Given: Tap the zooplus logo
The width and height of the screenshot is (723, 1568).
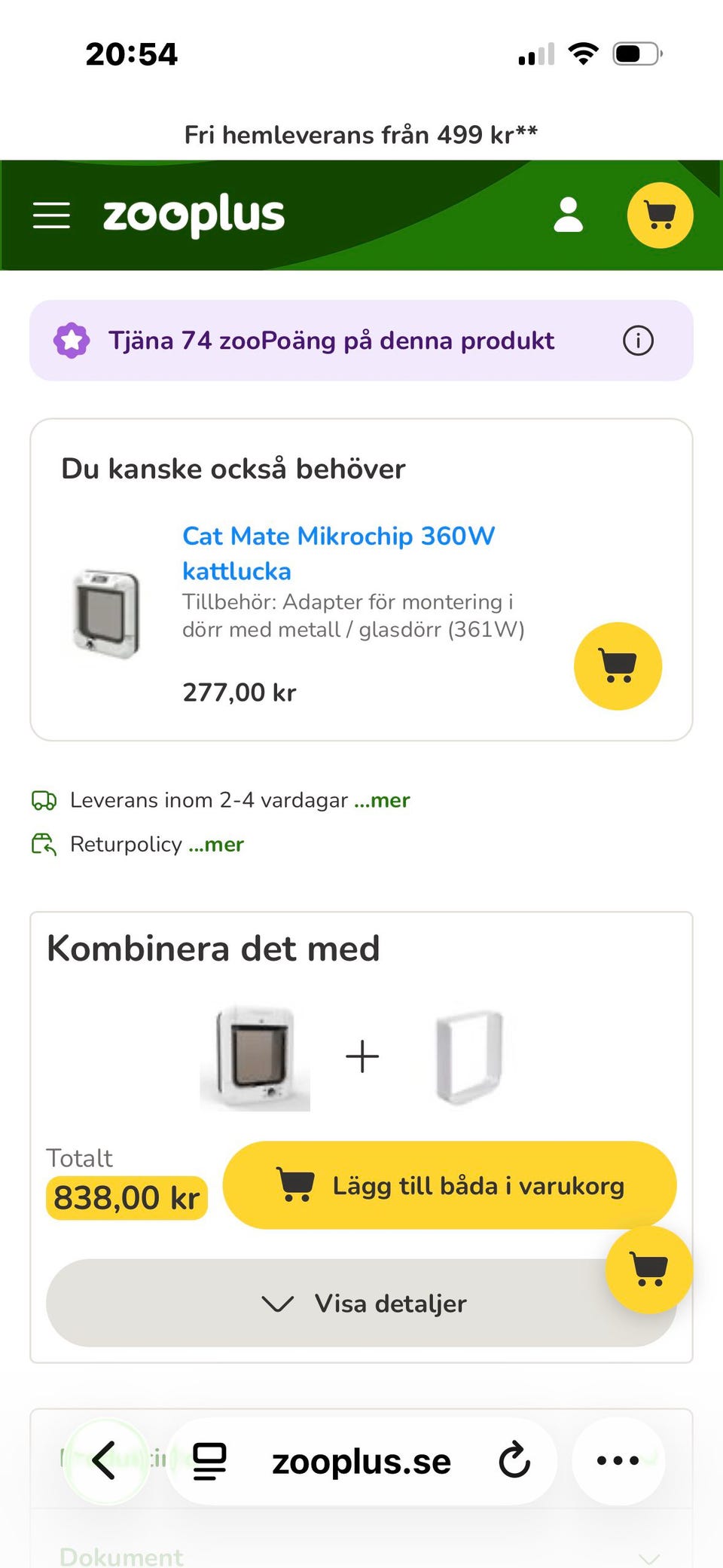Looking at the screenshot, I should coord(194,215).
